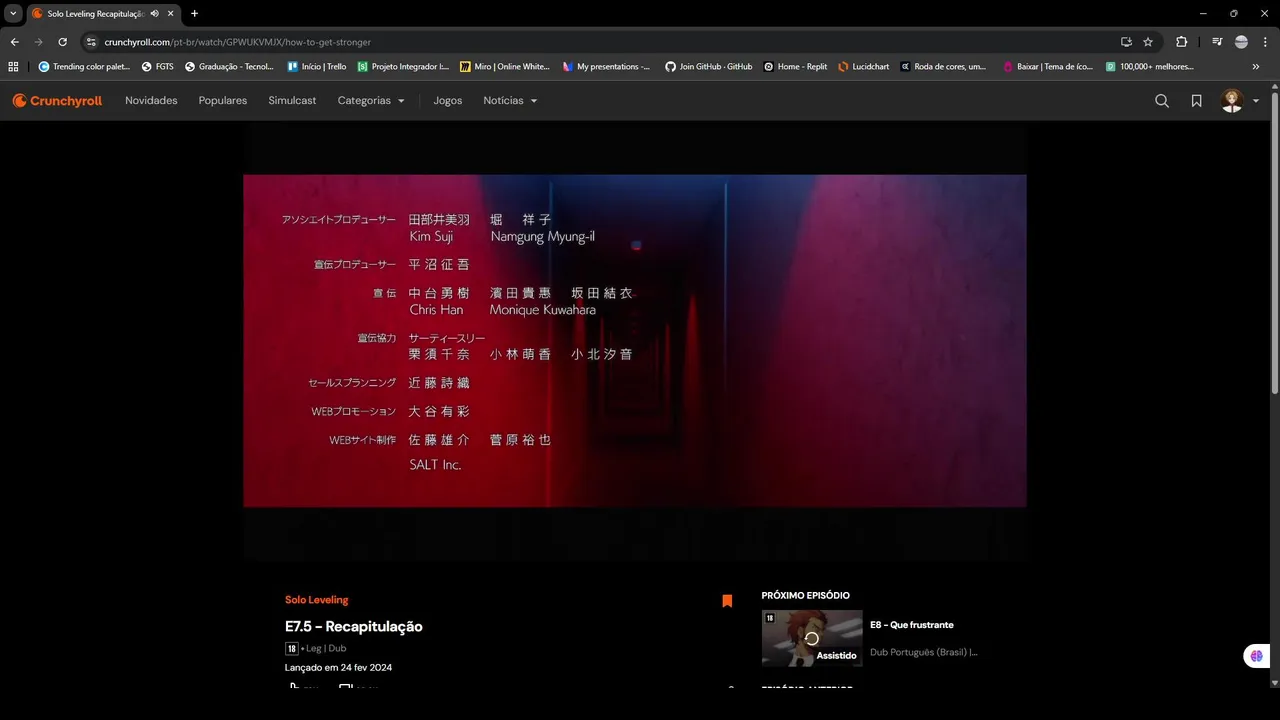The width and height of the screenshot is (1280, 720).
Task: Open the FGTS bookmark
Action: [158, 67]
